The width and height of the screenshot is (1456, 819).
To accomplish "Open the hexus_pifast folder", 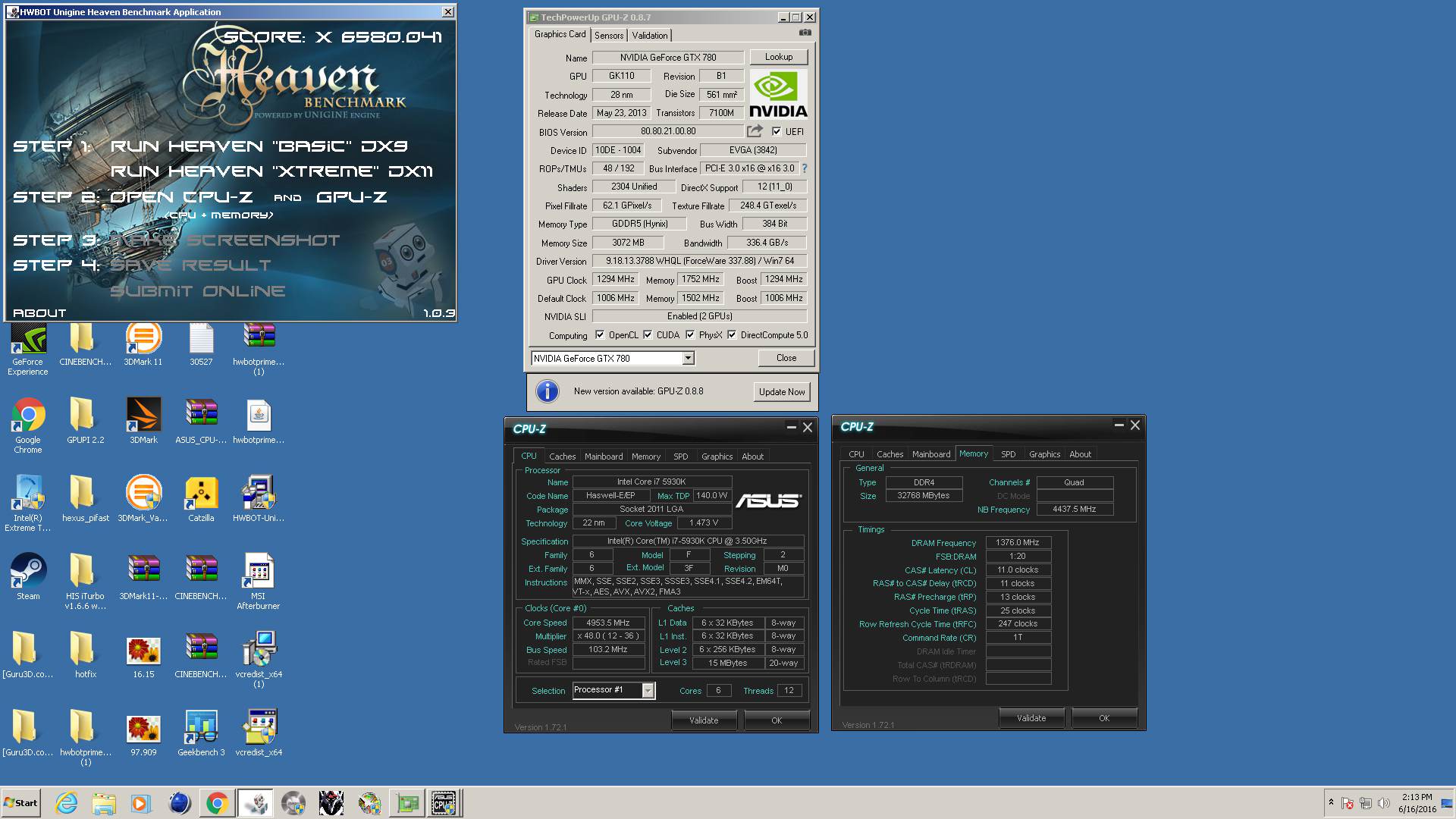I will click(85, 499).
